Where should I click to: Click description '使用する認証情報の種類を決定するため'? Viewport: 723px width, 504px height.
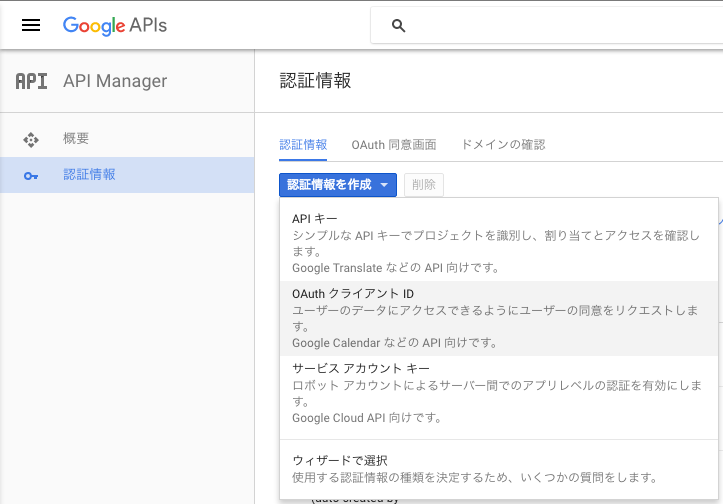click(400, 478)
